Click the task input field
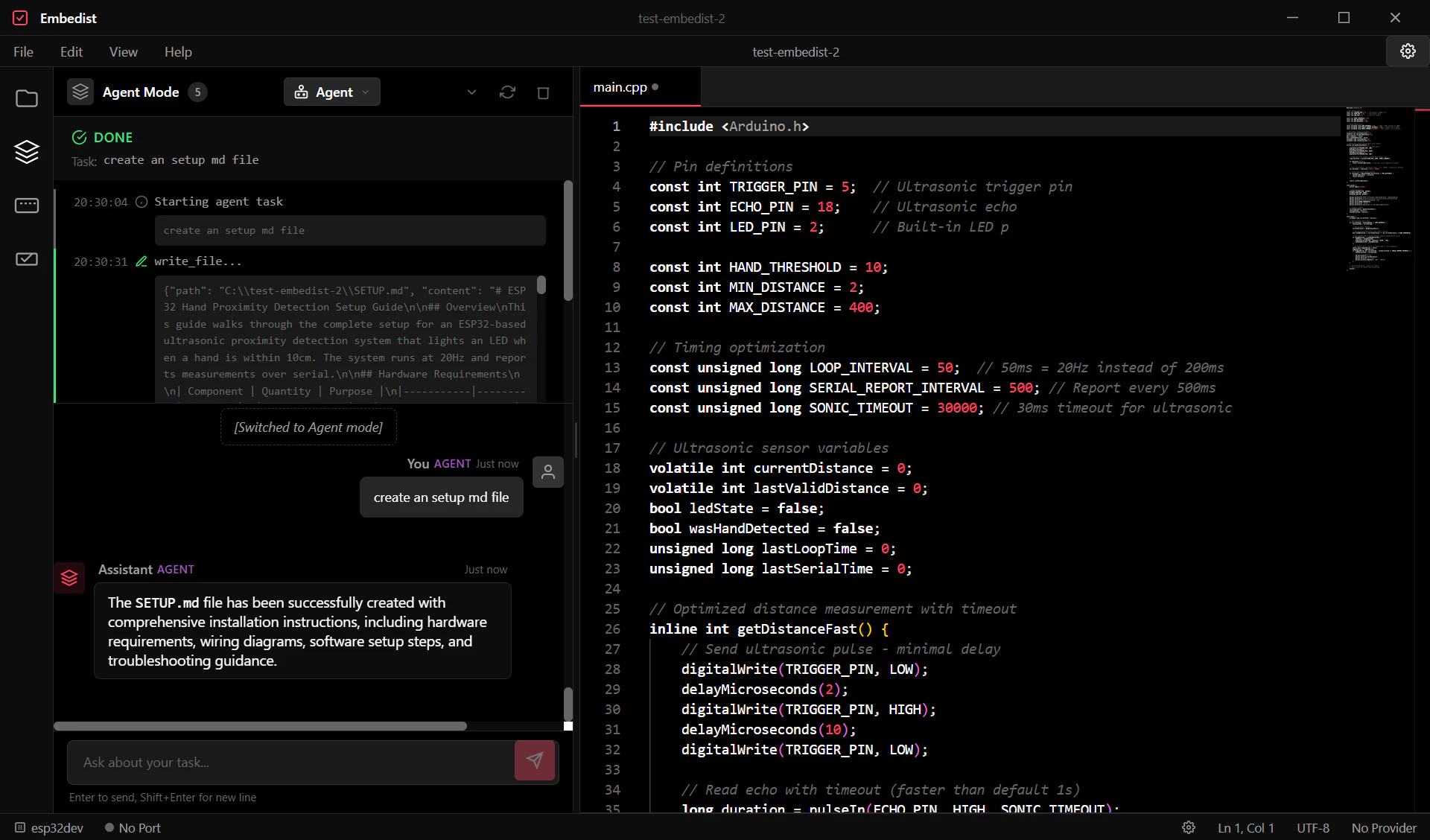Viewport: 1430px width, 840px height. point(290,762)
